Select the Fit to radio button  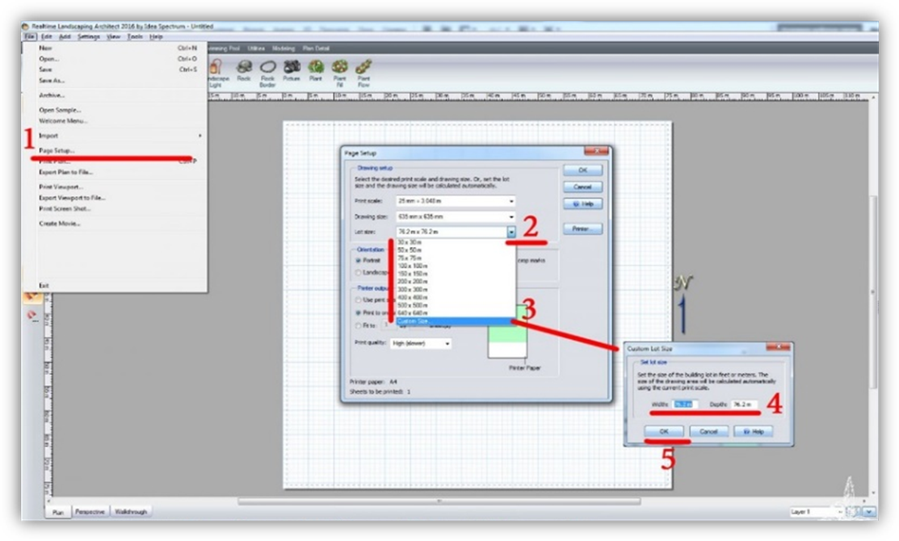(x=358, y=326)
